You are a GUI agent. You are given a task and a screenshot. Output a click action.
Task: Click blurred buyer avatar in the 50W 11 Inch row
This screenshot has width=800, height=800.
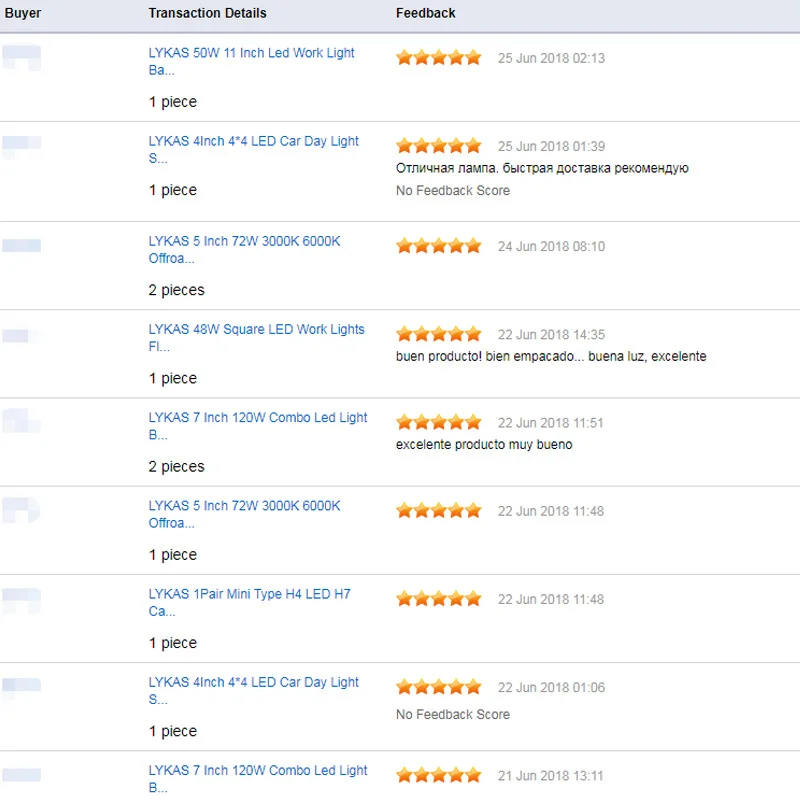(21, 58)
